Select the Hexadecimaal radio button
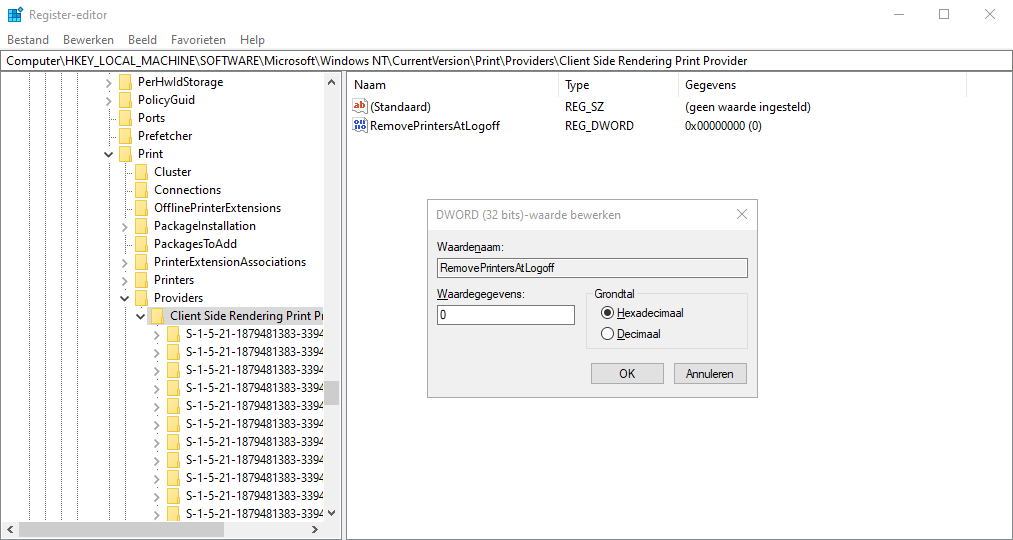 click(x=607, y=313)
